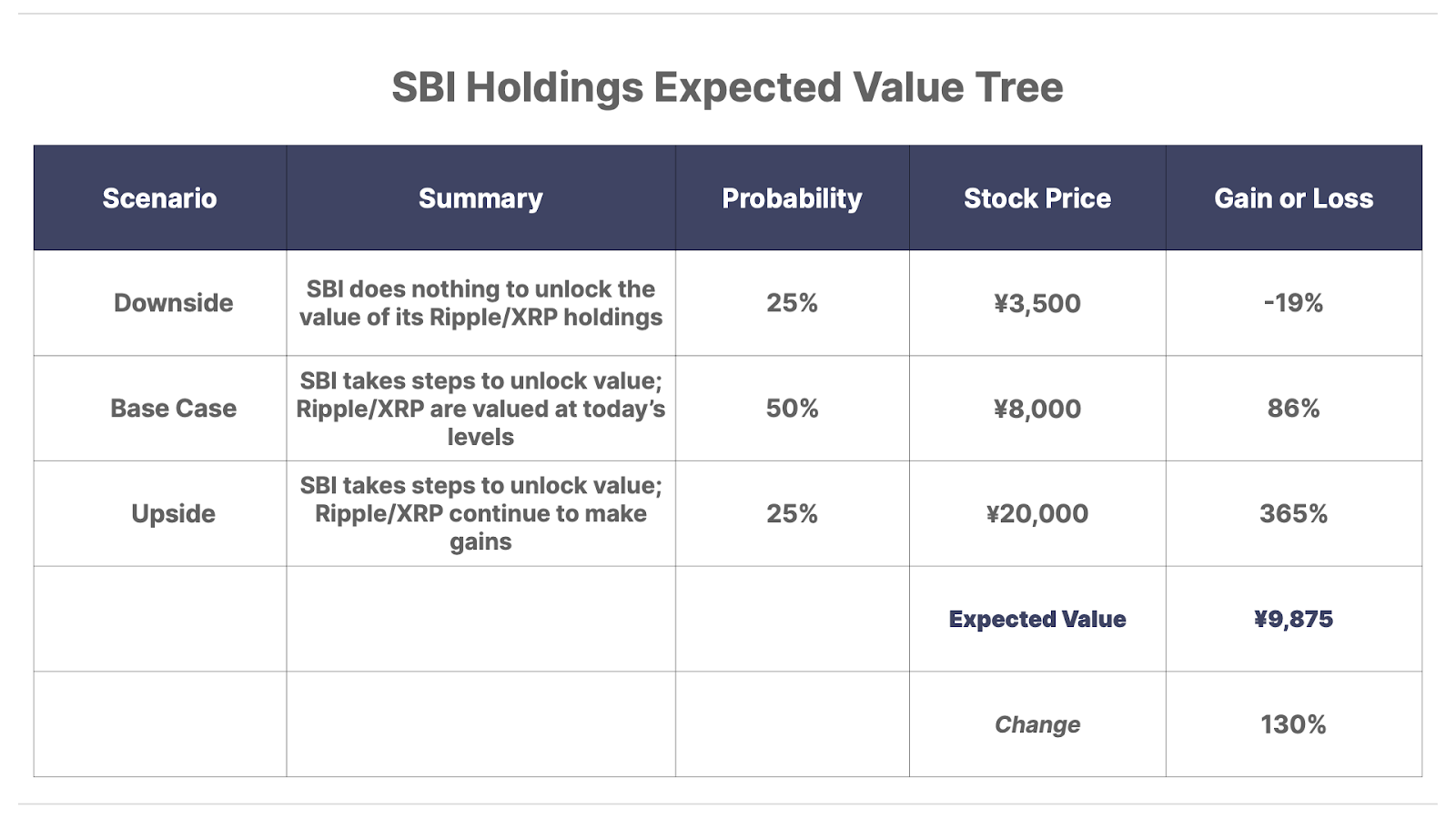Select the ¥3,500 stock price cell
This screenshot has width=1456, height=819.
pyautogui.click(x=1037, y=303)
